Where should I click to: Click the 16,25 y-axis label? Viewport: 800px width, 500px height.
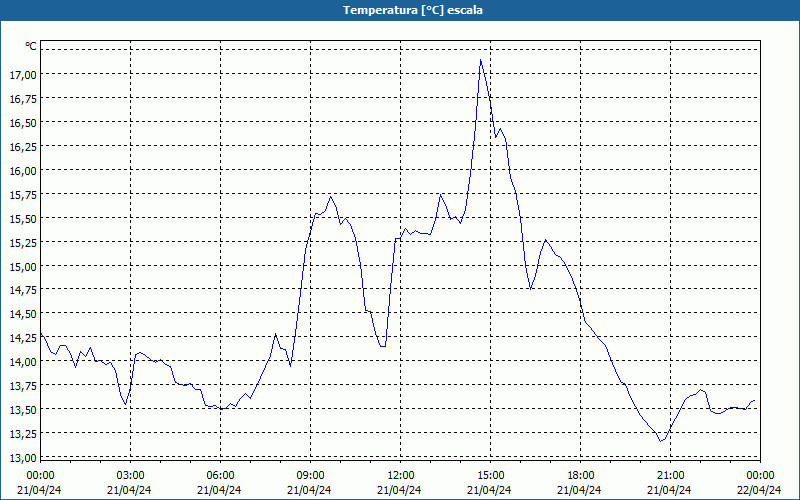point(23,146)
